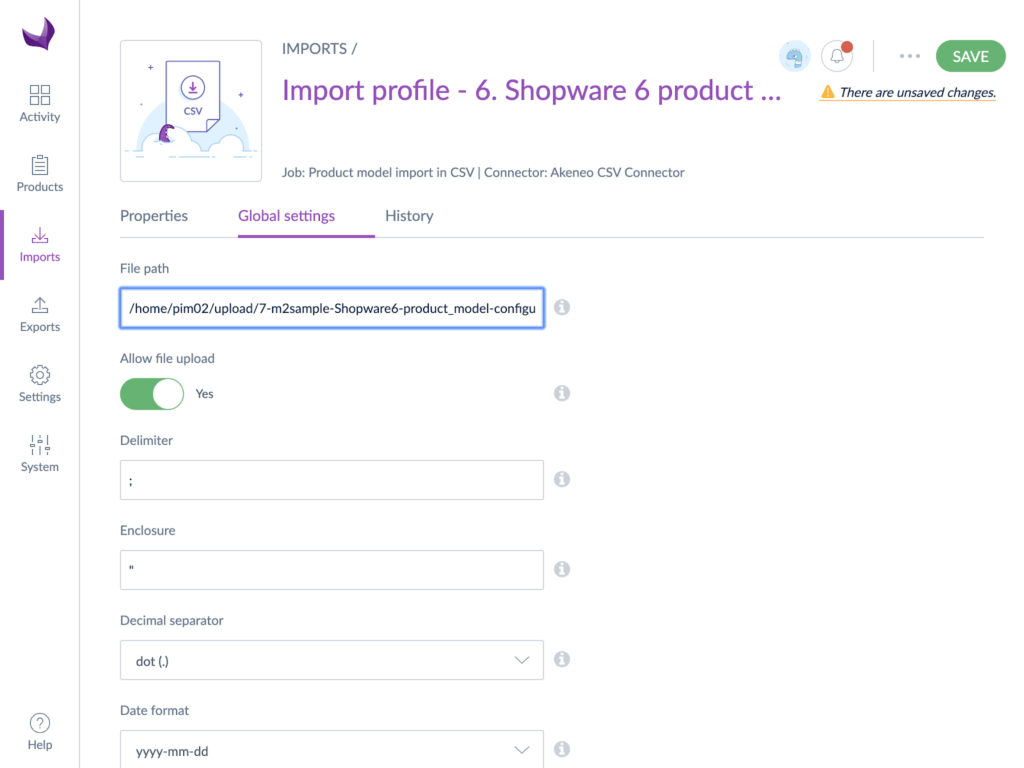Screen dimensions: 1024x768
Task: Click the Date format info icon
Action: coord(561,749)
